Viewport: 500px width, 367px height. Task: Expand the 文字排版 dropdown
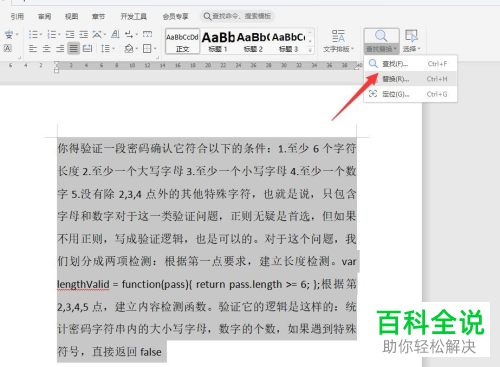pos(338,49)
